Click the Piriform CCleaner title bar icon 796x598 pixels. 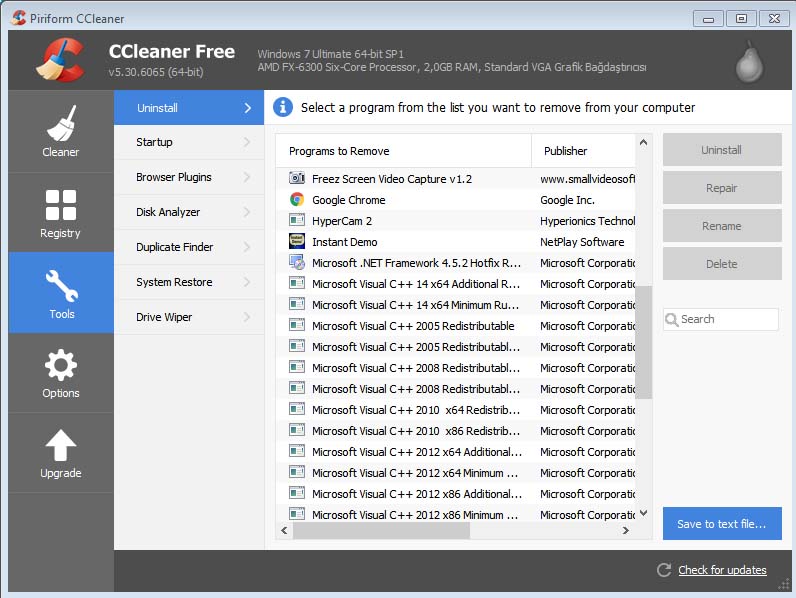click(x=18, y=18)
